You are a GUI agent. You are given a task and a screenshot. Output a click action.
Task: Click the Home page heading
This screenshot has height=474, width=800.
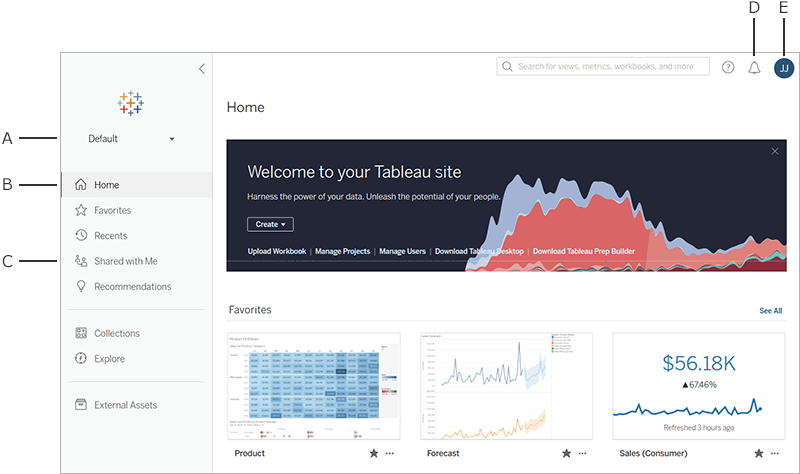(x=245, y=107)
